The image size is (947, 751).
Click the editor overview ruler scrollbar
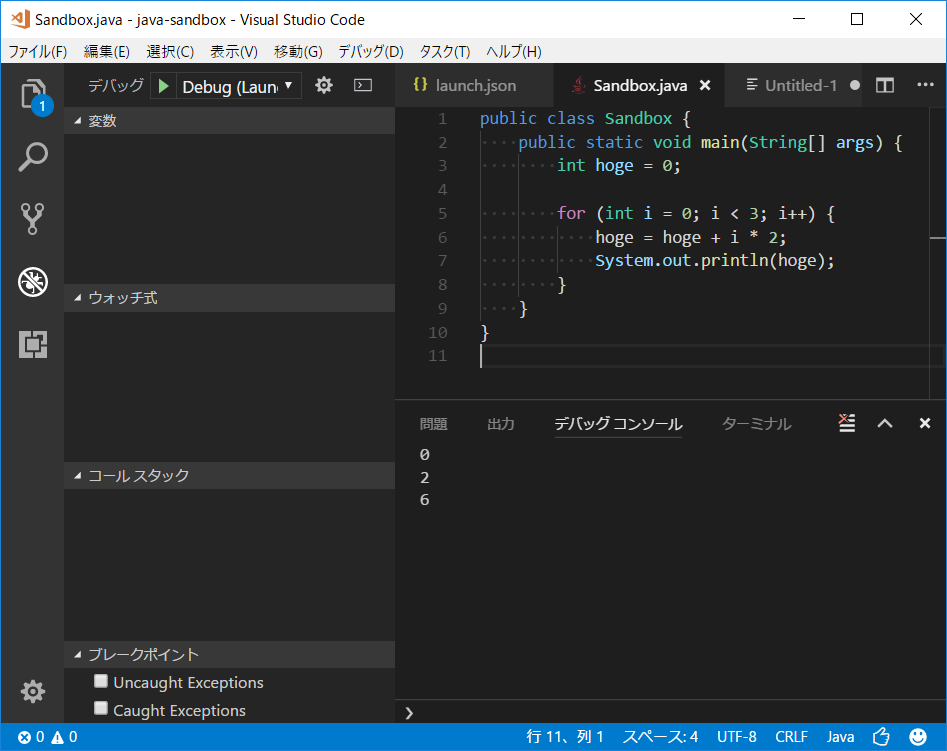937,254
